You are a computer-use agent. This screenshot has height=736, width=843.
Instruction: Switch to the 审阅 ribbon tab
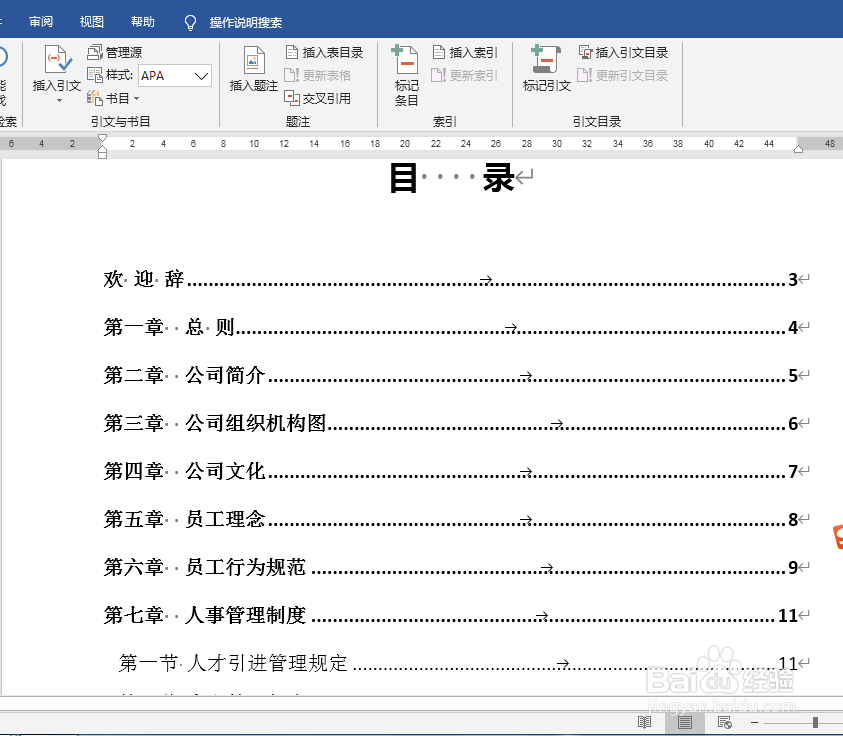[41, 21]
